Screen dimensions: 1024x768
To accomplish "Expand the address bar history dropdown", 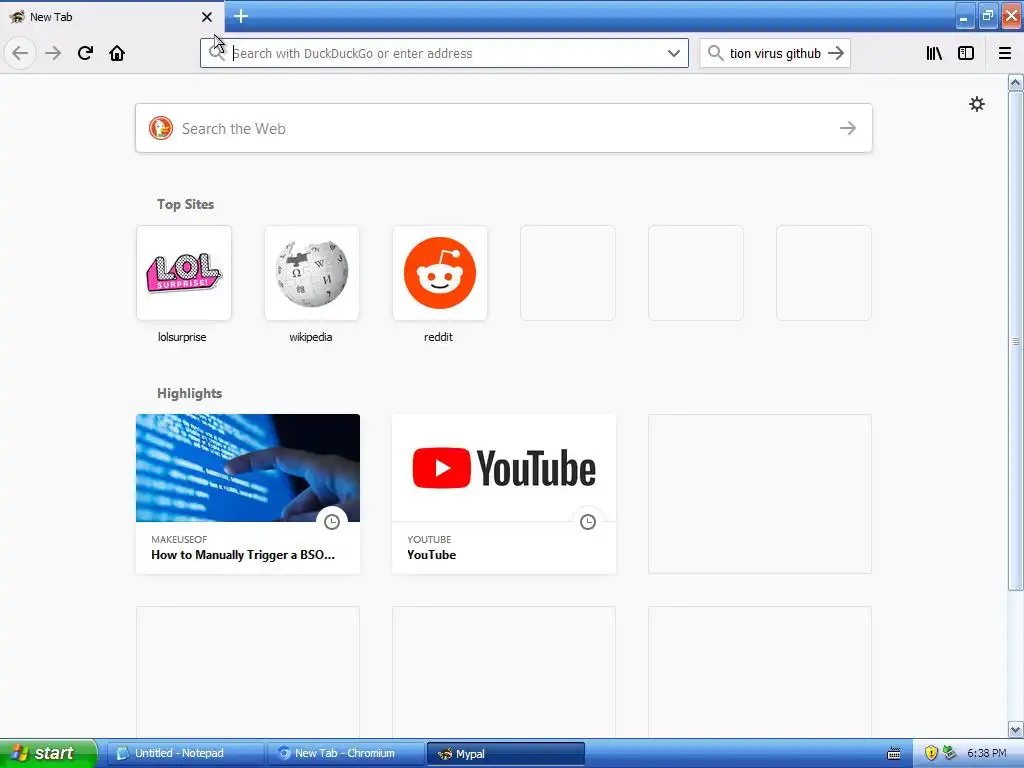I will pos(674,53).
